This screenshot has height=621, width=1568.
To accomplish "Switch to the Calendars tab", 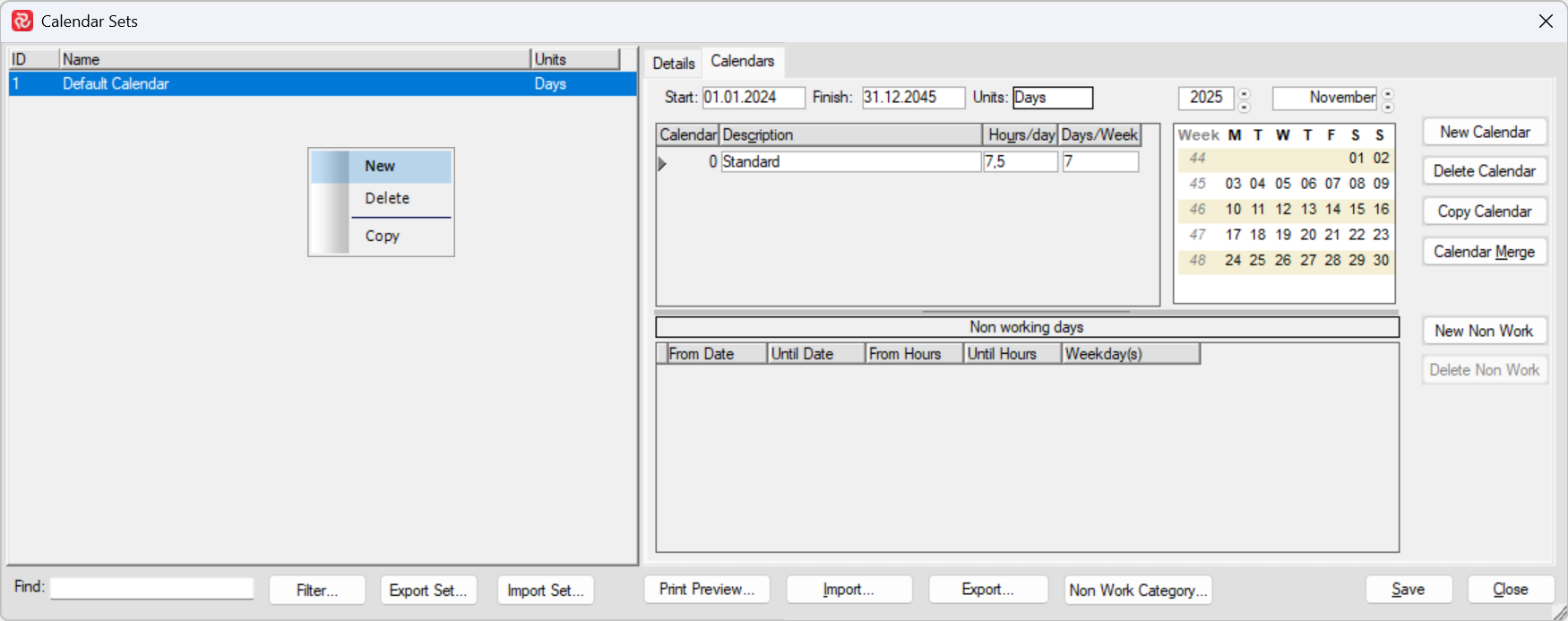I will pos(743,61).
